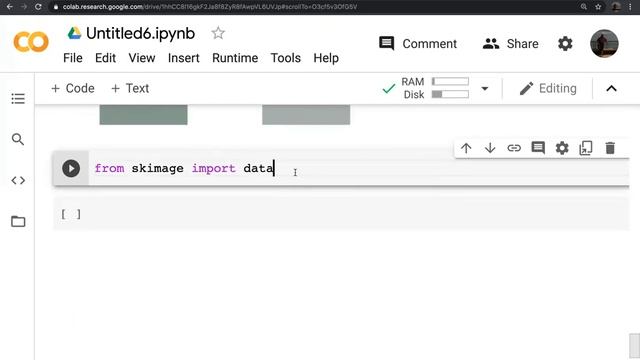Star the Untitled6.ipynb notebook

pos(218,33)
